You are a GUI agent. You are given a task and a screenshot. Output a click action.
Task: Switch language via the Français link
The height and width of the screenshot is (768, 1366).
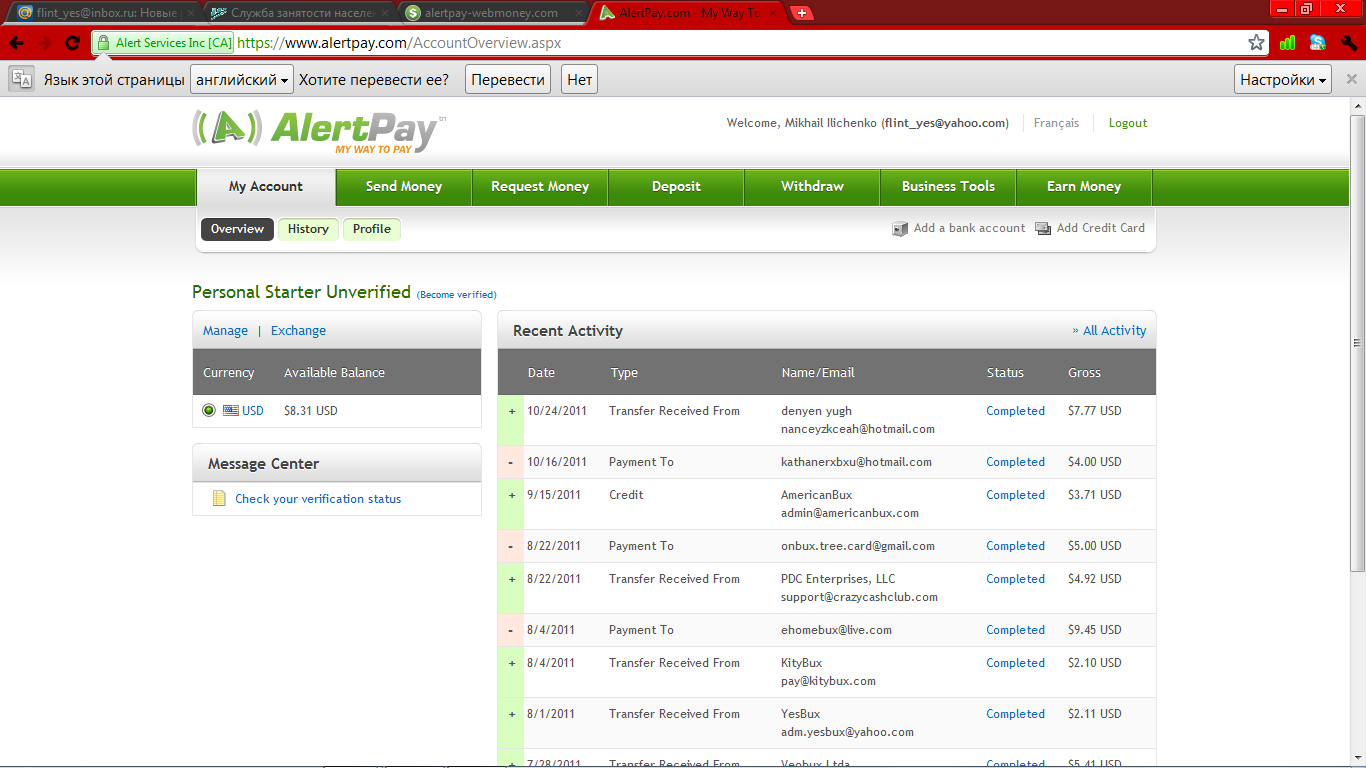pyautogui.click(x=1056, y=123)
